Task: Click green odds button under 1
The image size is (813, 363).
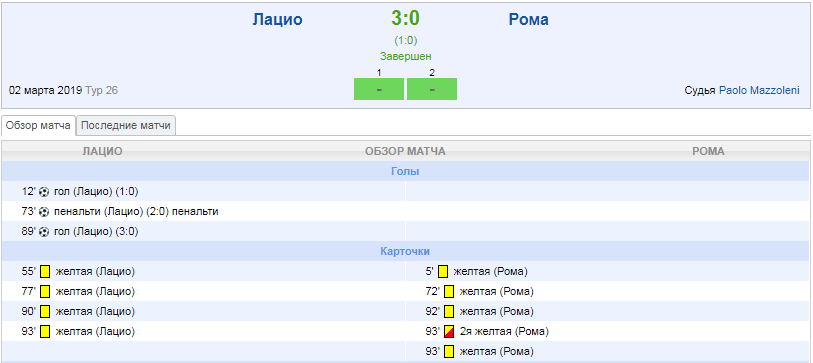Action: pyautogui.click(x=379, y=89)
